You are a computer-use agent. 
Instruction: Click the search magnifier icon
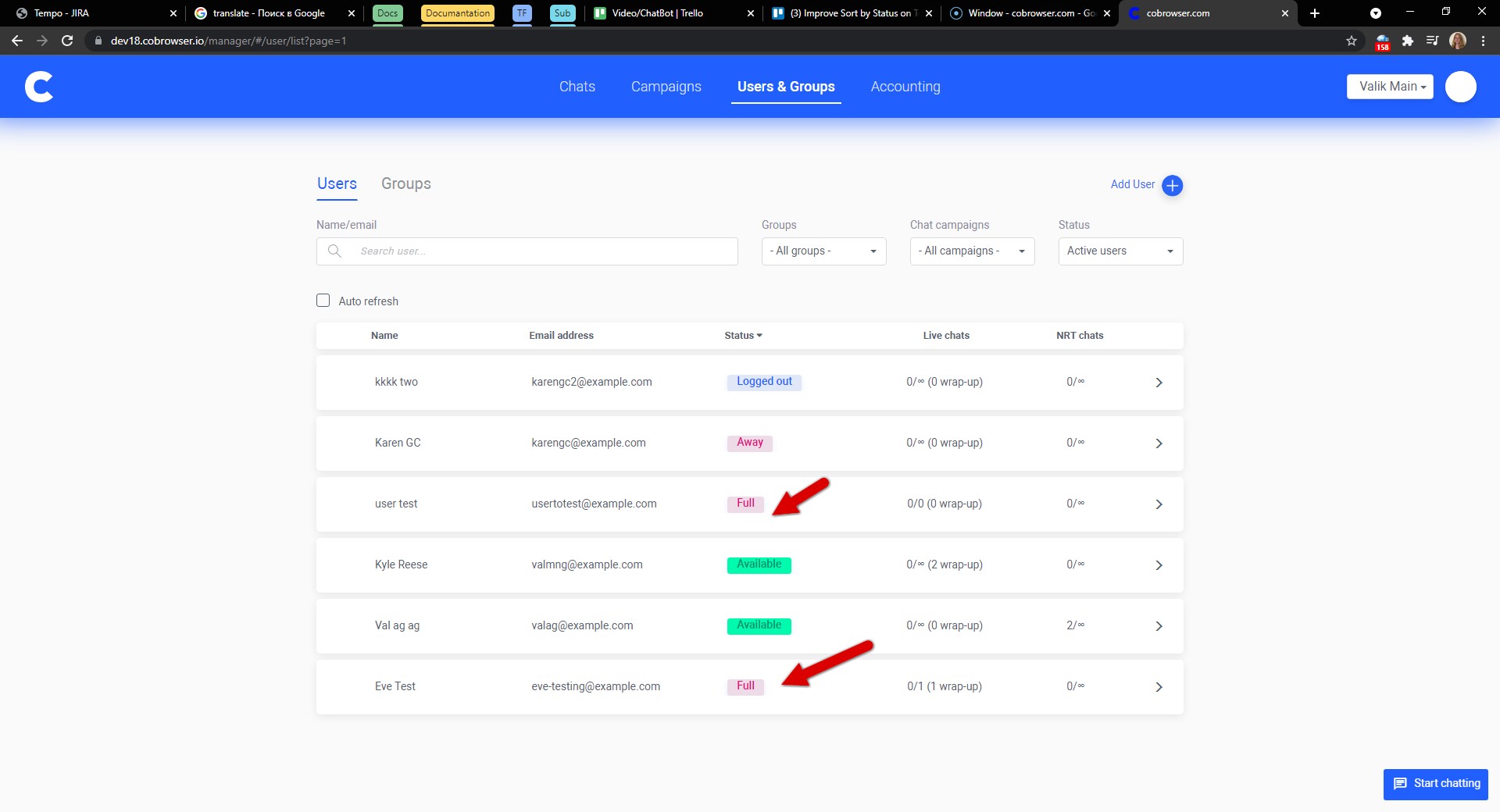click(334, 251)
